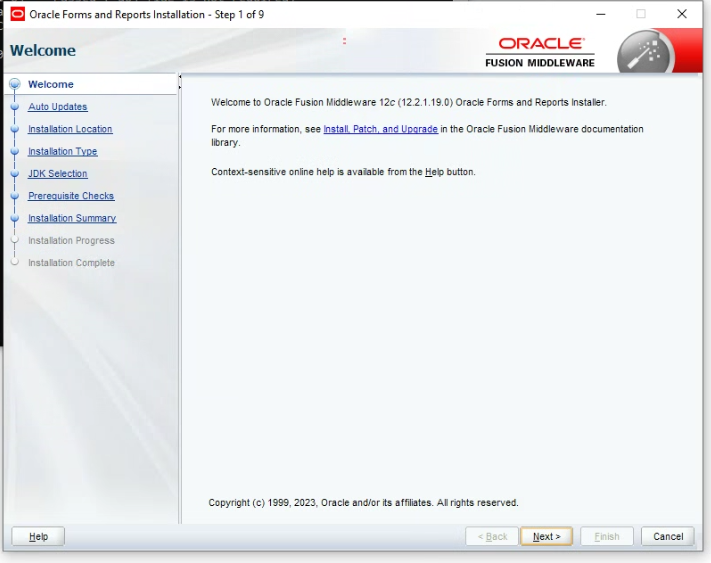Jump to Installation Type step
This screenshot has width=711, height=563.
tap(63, 151)
